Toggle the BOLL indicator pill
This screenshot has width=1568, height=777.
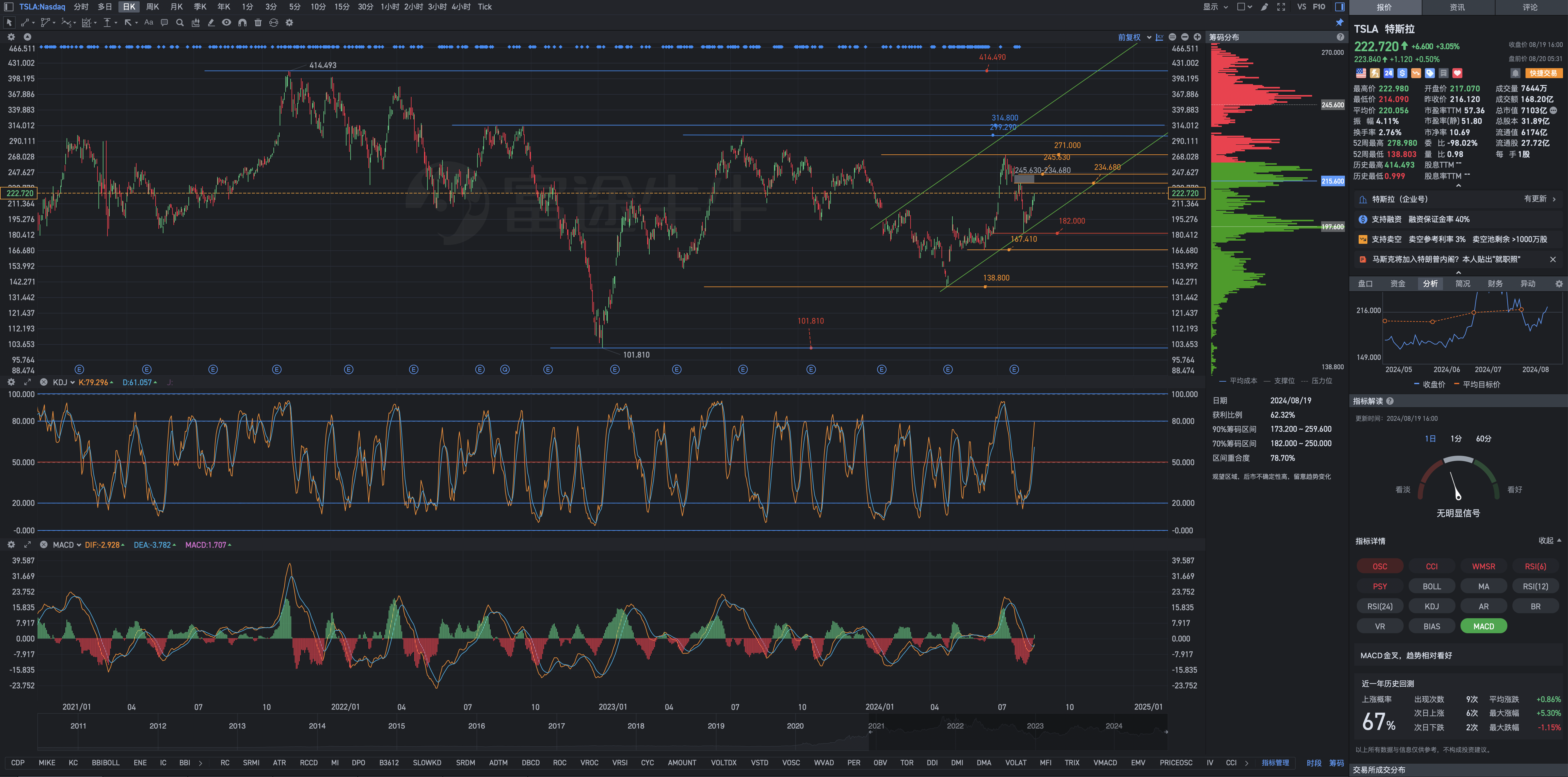click(x=1432, y=586)
